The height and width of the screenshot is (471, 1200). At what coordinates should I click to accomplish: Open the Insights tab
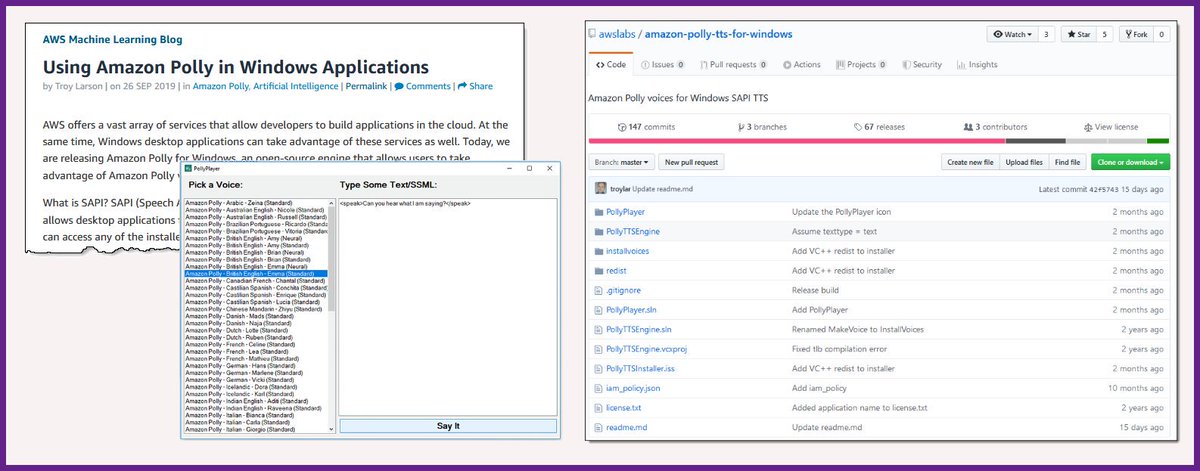point(977,65)
